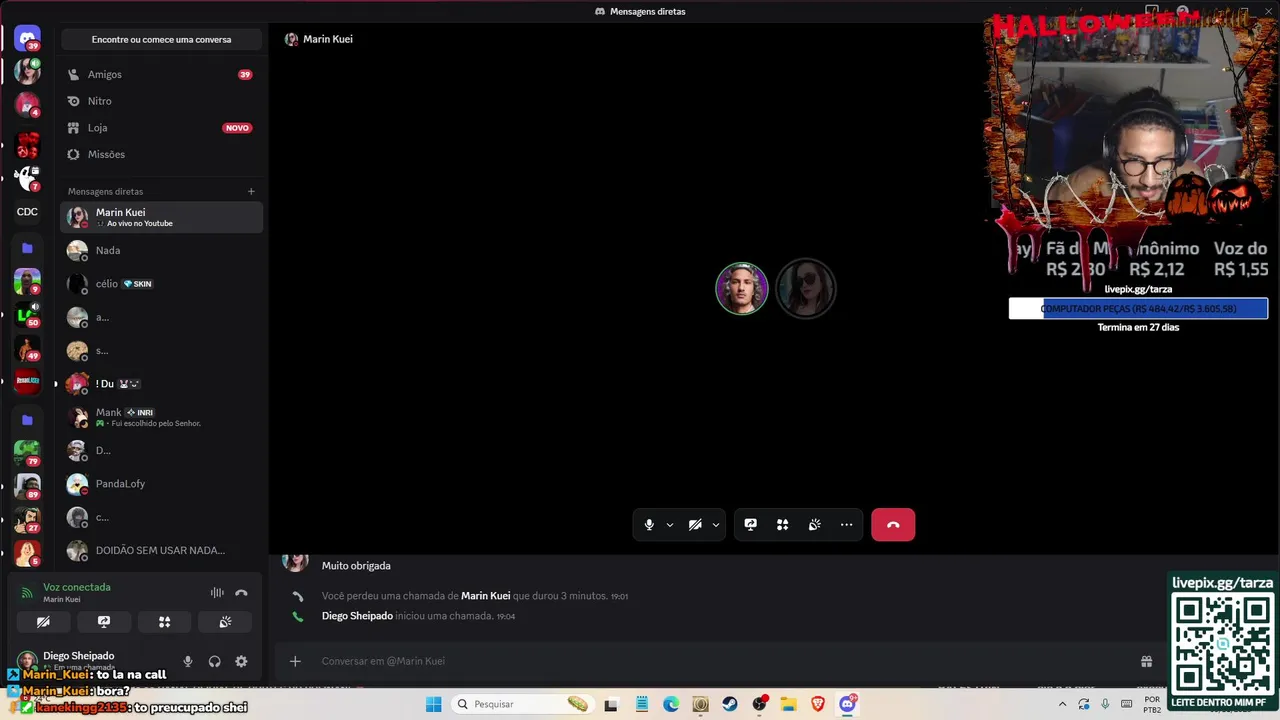Toggle camera in voice connected panel

tap(43, 622)
